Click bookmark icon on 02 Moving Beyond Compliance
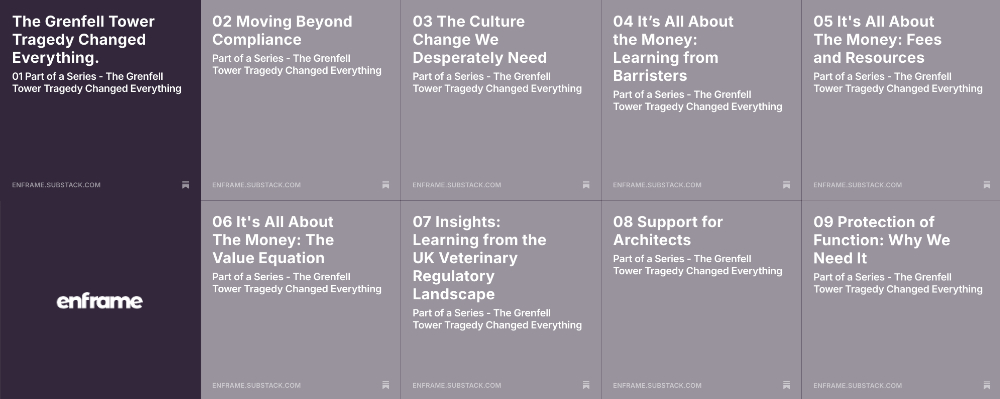This screenshot has width=1000, height=399. click(385, 185)
